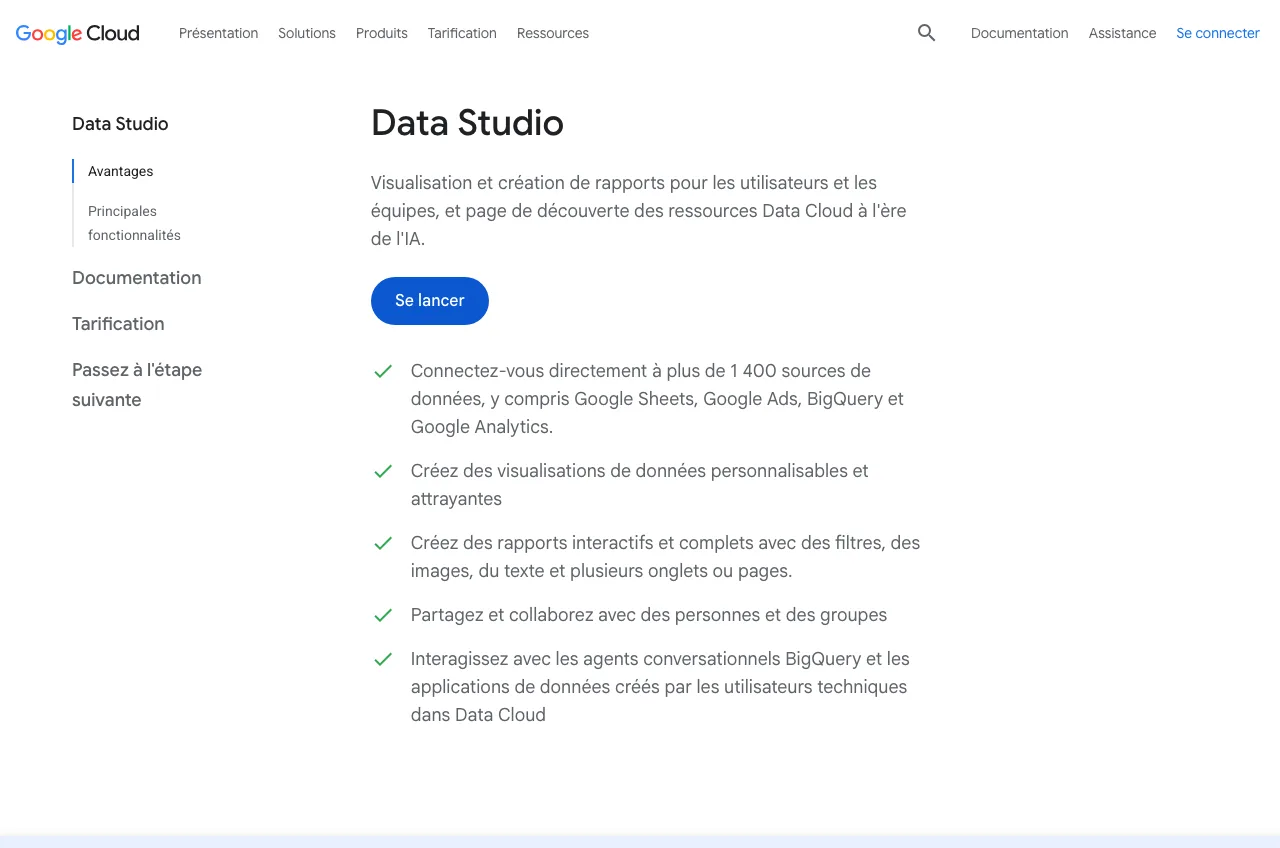The width and height of the screenshot is (1280, 848).
Task: Open the Ressources menu
Action: click(x=553, y=33)
